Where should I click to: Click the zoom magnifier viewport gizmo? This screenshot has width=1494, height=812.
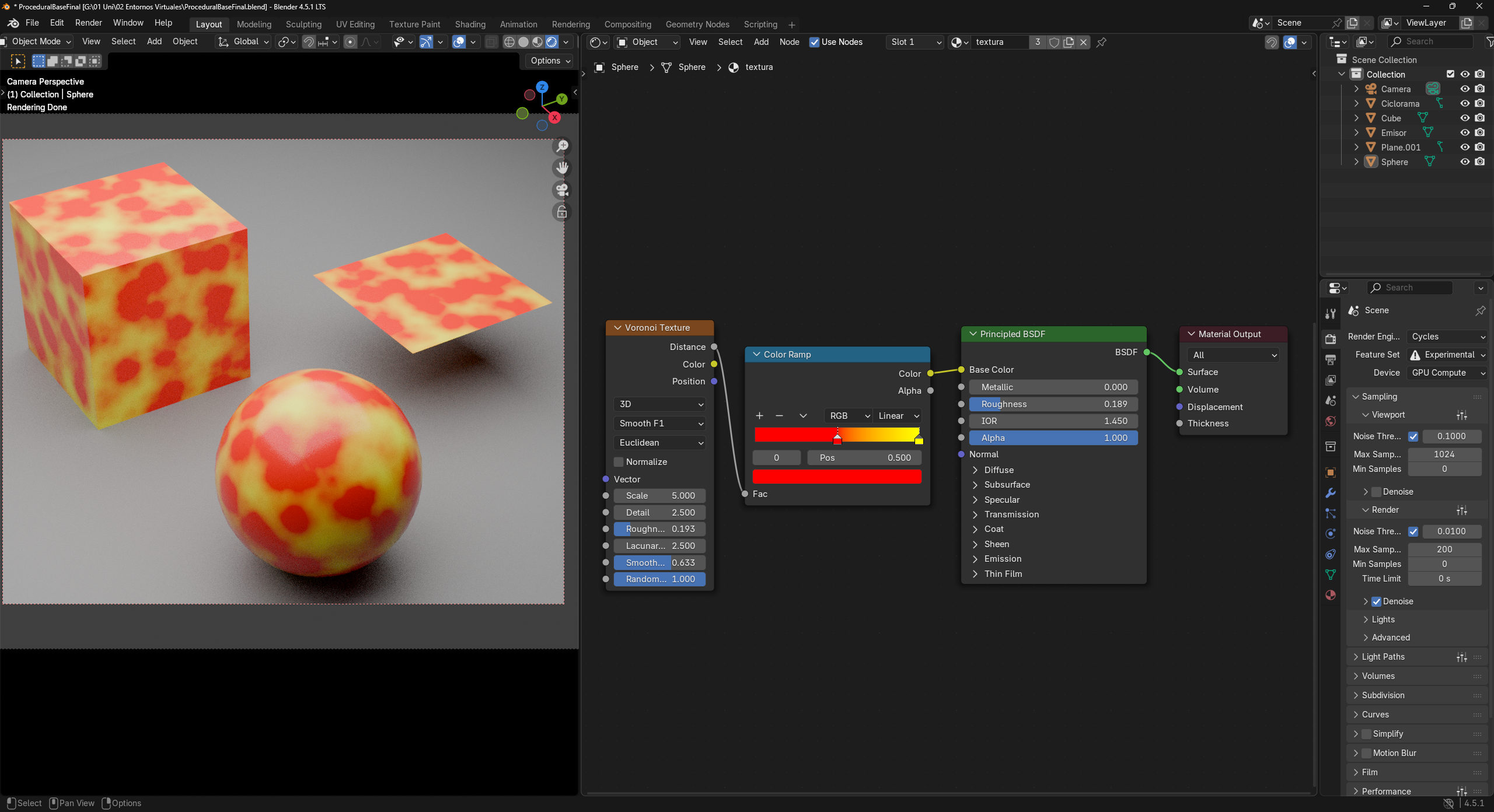(x=562, y=146)
